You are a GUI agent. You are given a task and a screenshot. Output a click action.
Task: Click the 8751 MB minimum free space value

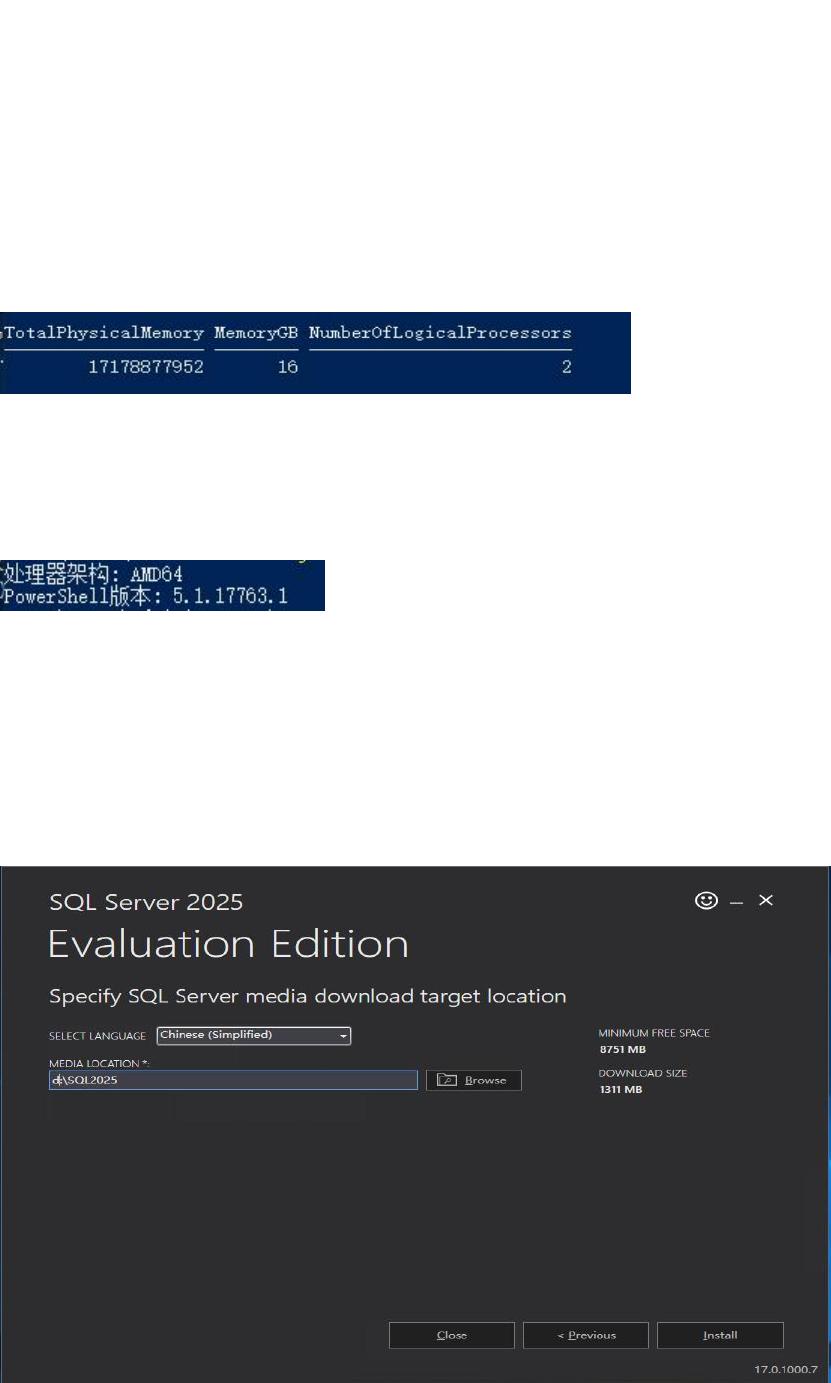coord(622,1049)
